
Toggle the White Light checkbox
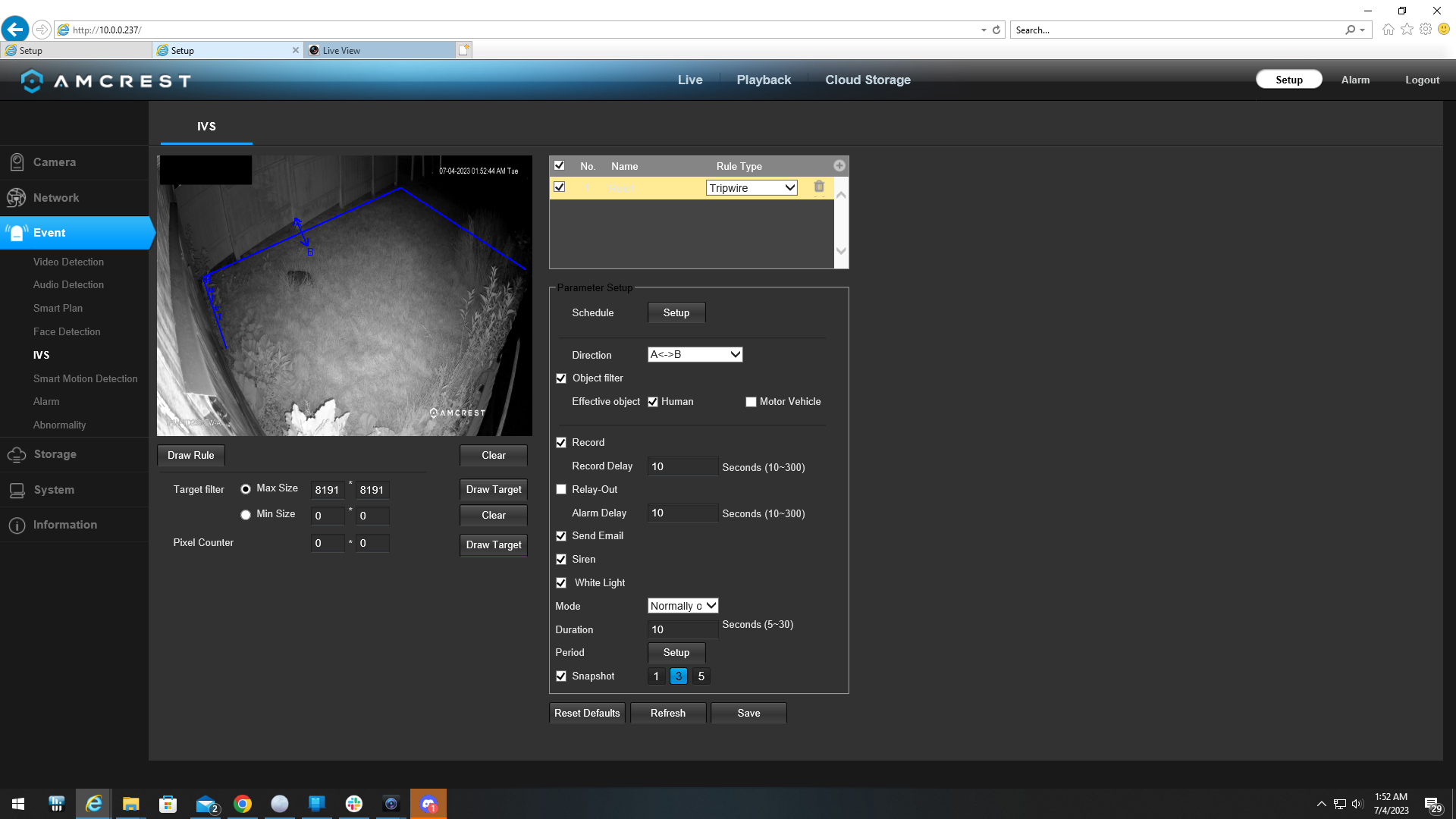coord(561,583)
